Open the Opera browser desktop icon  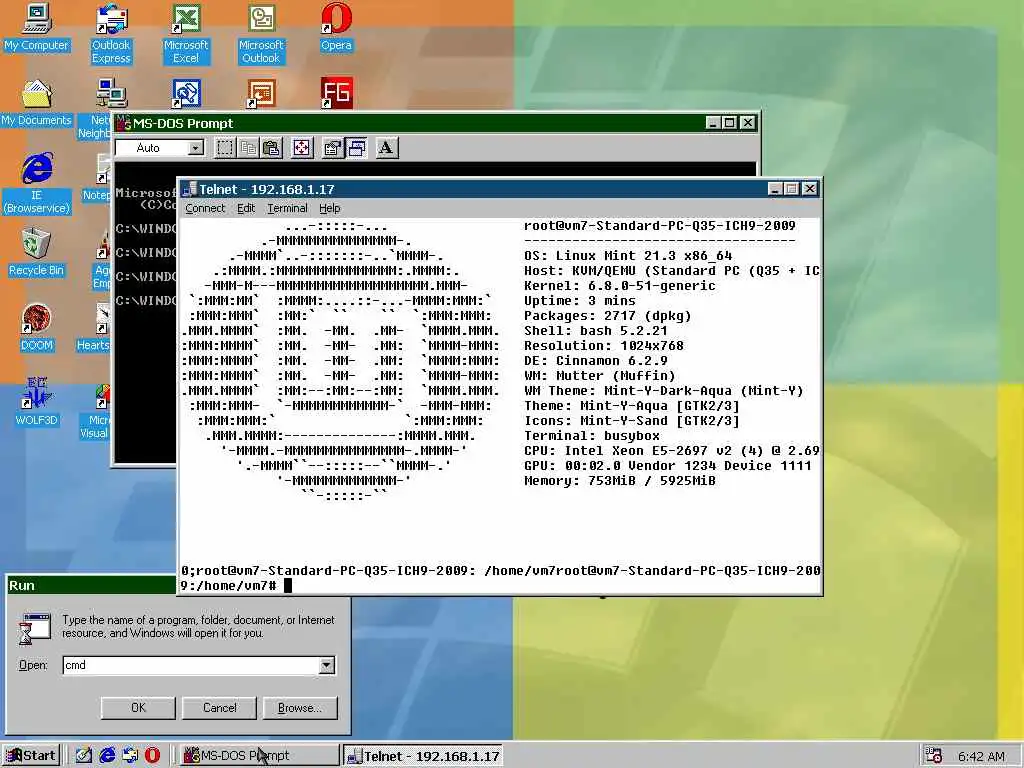tap(336, 28)
